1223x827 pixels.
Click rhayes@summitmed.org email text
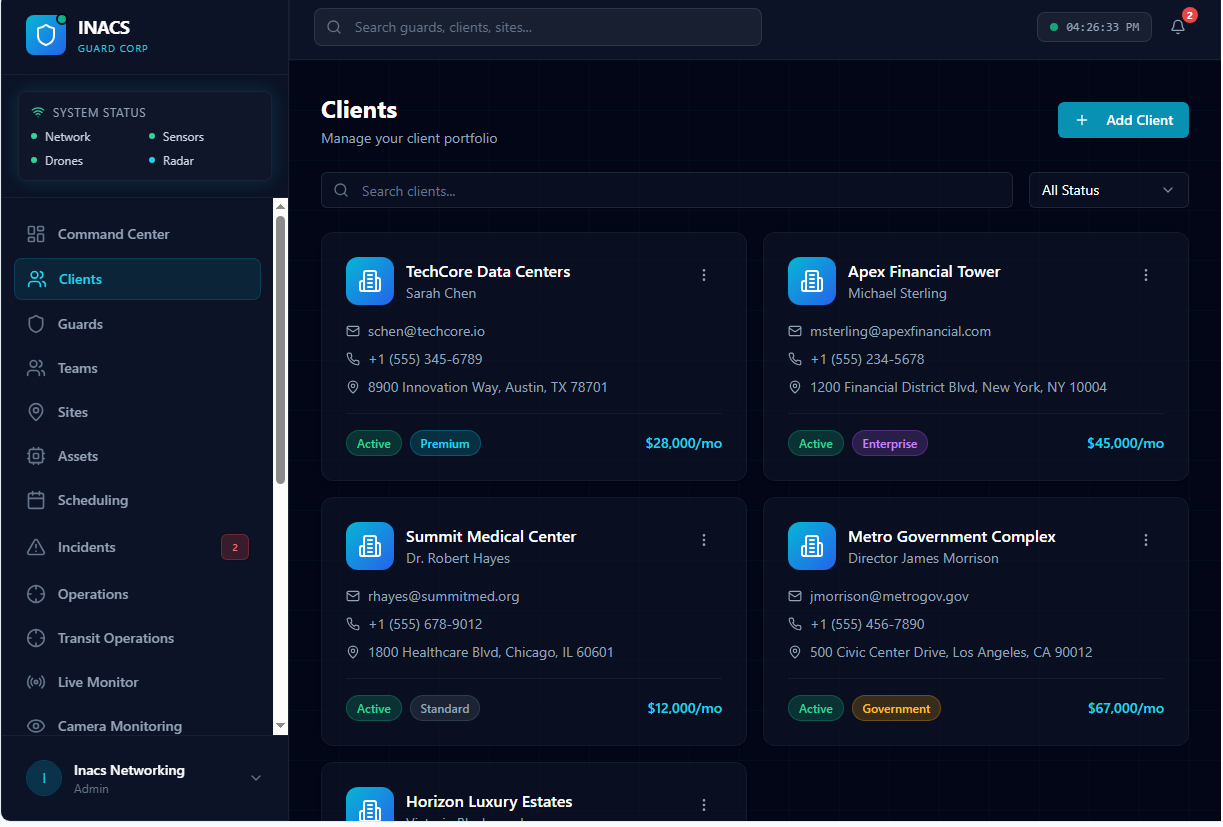point(444,596)
